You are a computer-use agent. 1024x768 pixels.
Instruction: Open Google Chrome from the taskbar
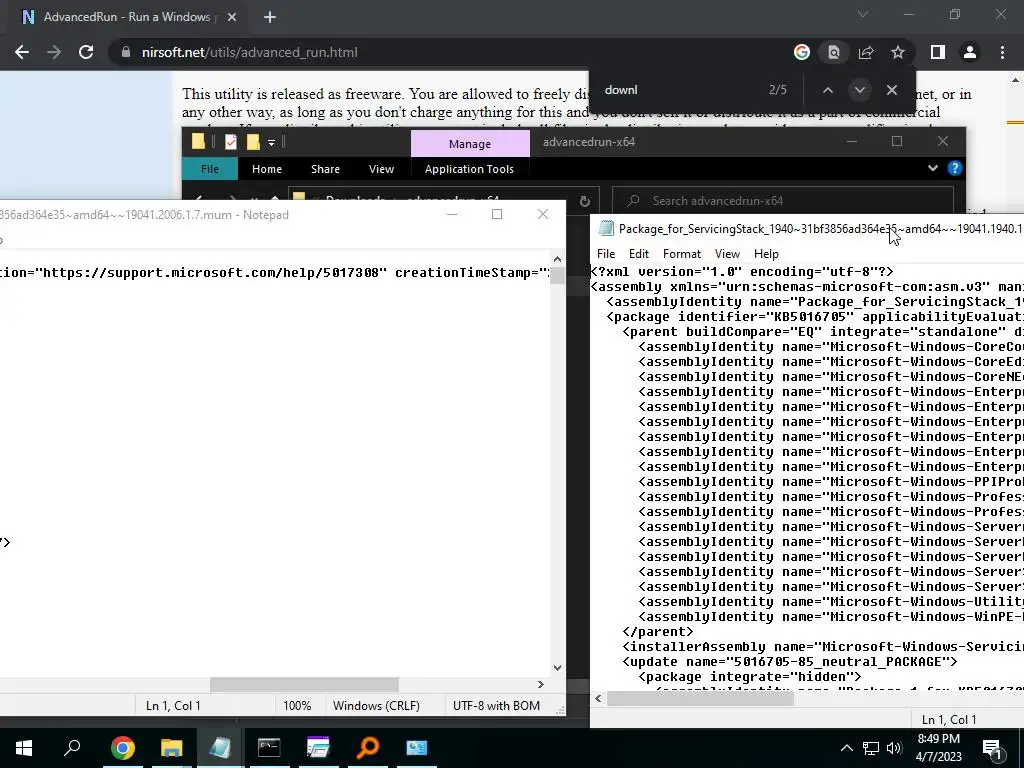click(x=122, y=748)
